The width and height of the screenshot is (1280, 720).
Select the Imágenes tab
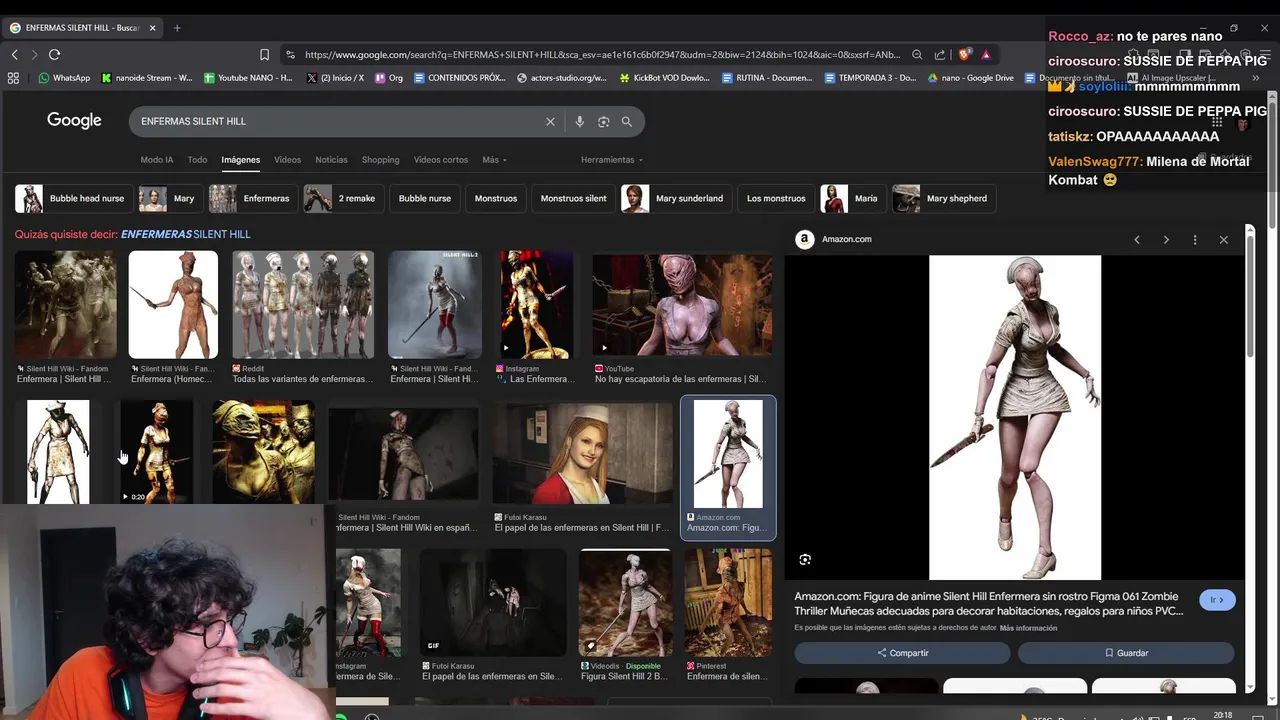(x=241, y=160)
